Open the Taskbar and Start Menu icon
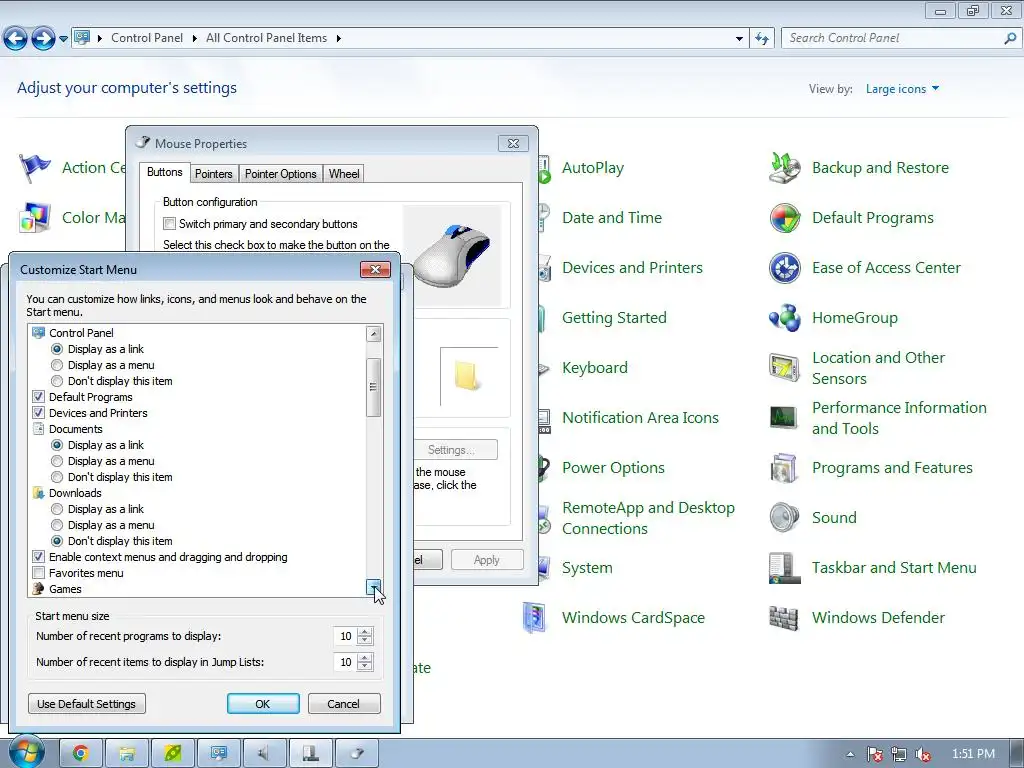This screenshot has height=768, width=1024. [x=784, y=568]
